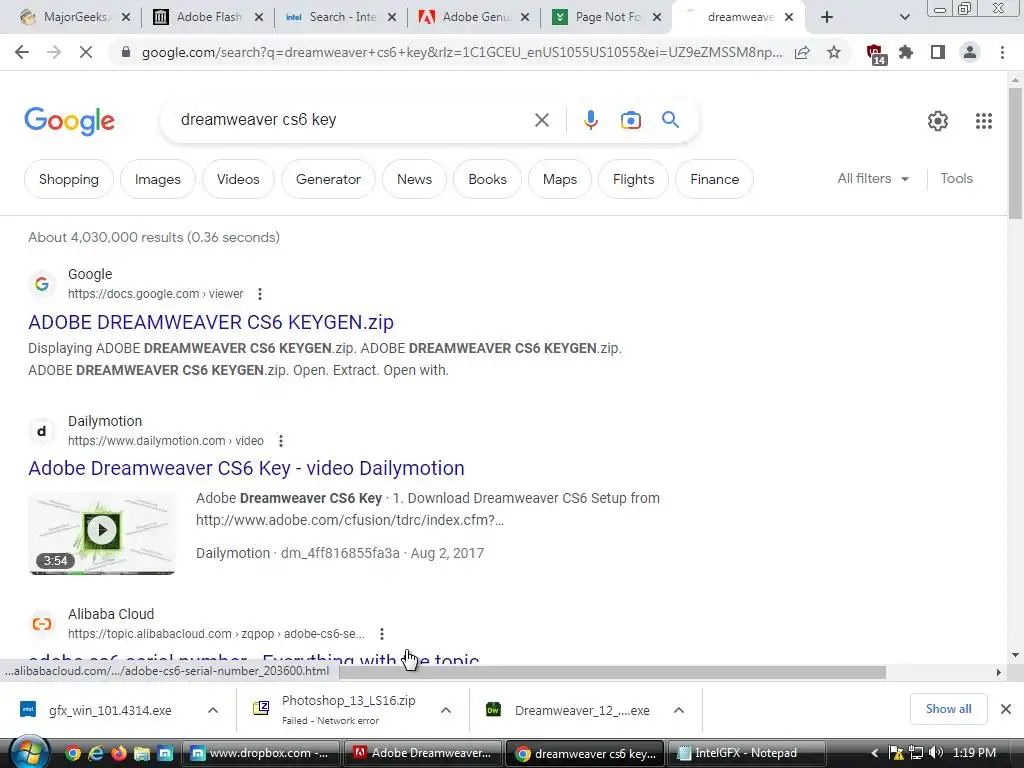Image resolution: width=1024 pixels, height=768 pixels.
Task: Launch Chrome from the quick launch bar
Action: (72, 754)
